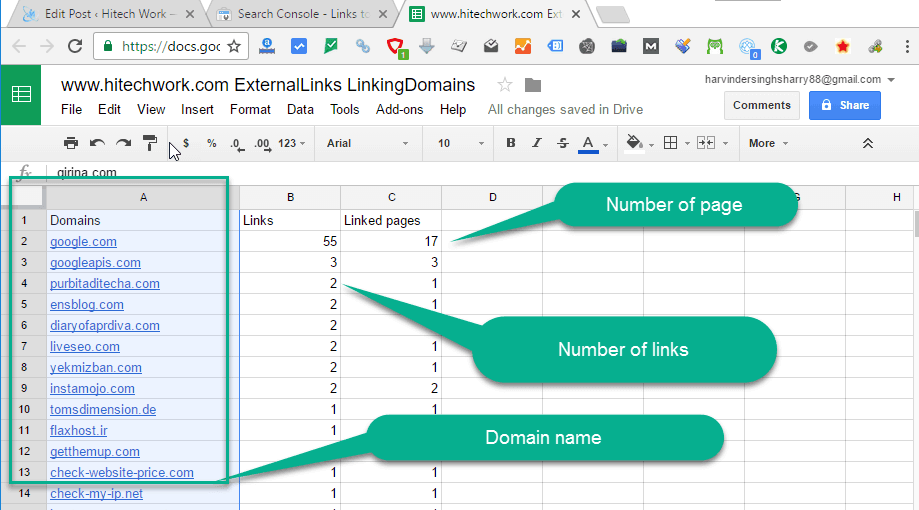Expand the More toolbar options
919x510 pixels.
[x=768, y=143]
